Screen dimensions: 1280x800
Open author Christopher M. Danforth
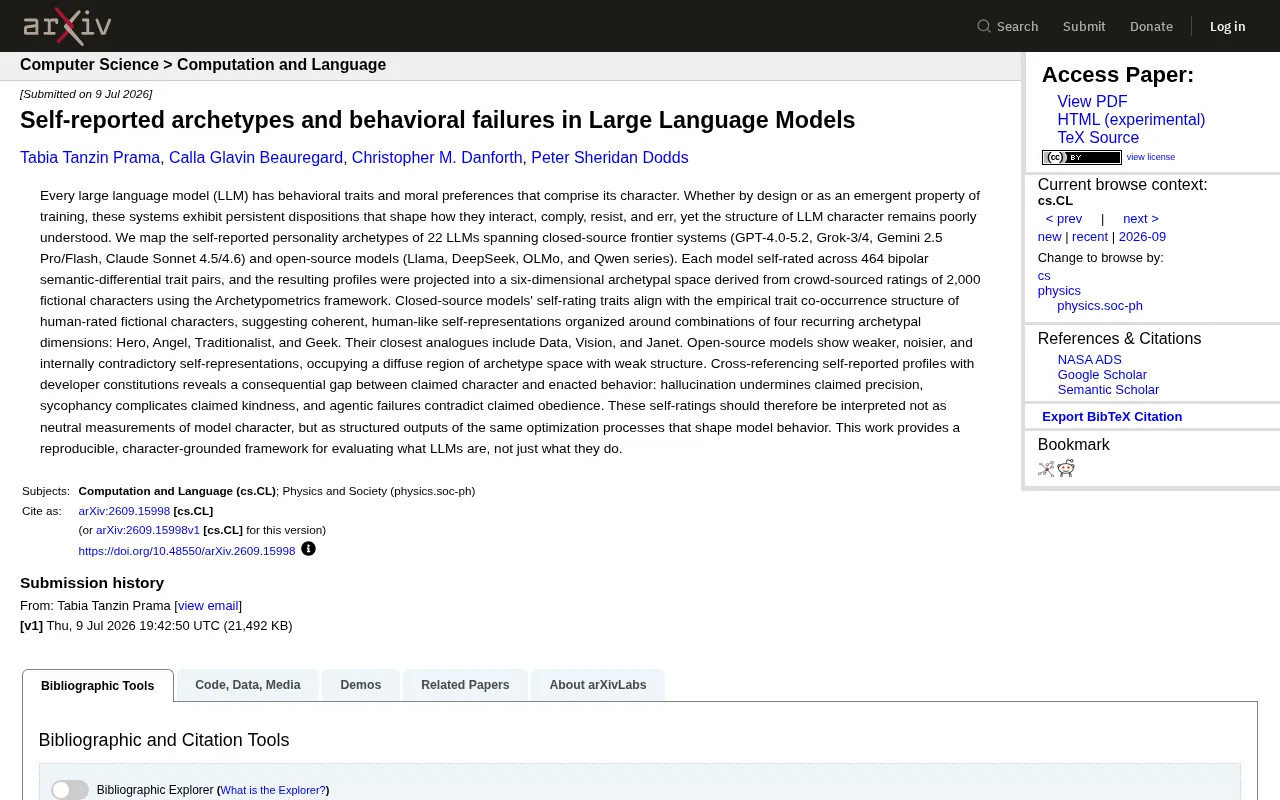coord(437,158)
